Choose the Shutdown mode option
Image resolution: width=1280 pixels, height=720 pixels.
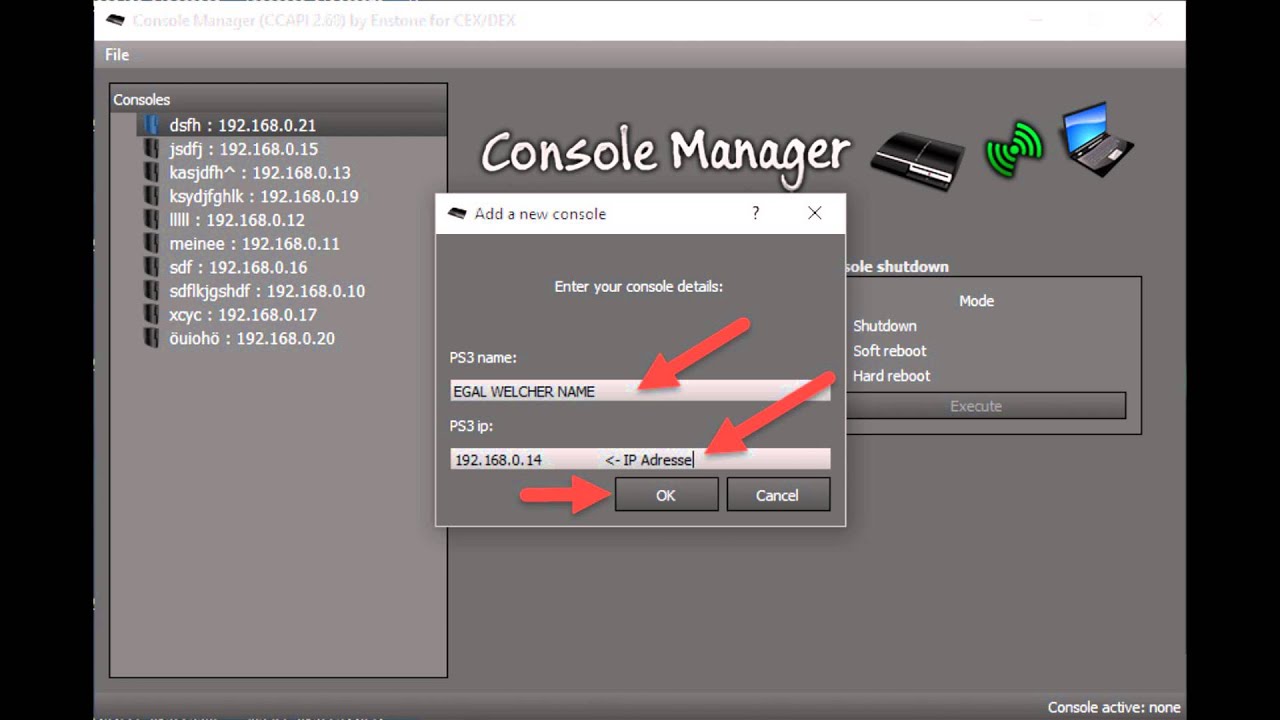point(885,326)
